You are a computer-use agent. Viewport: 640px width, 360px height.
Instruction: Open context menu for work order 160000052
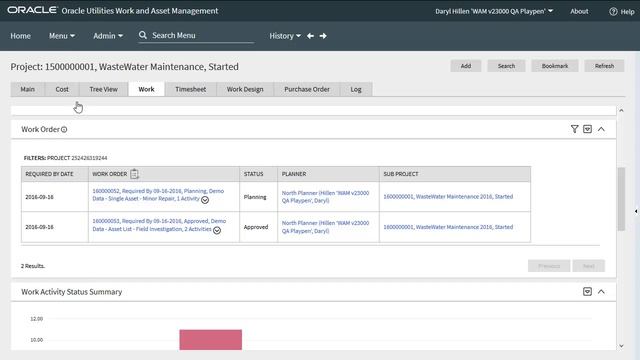point(205,200)
